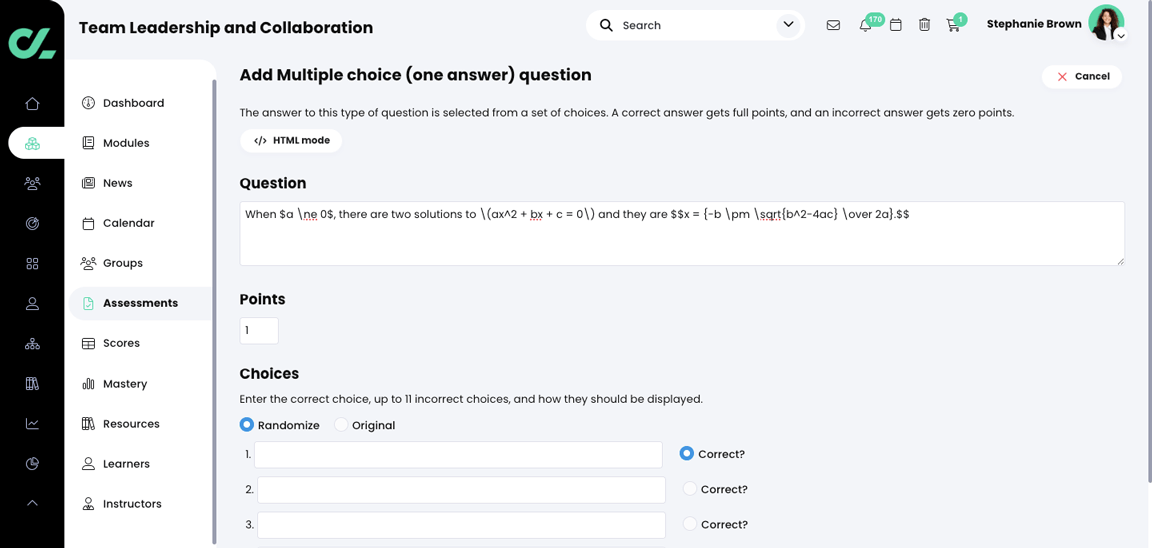Switch to HTML mode
Screen dimensions: 1152x548
tap(291, 140)
